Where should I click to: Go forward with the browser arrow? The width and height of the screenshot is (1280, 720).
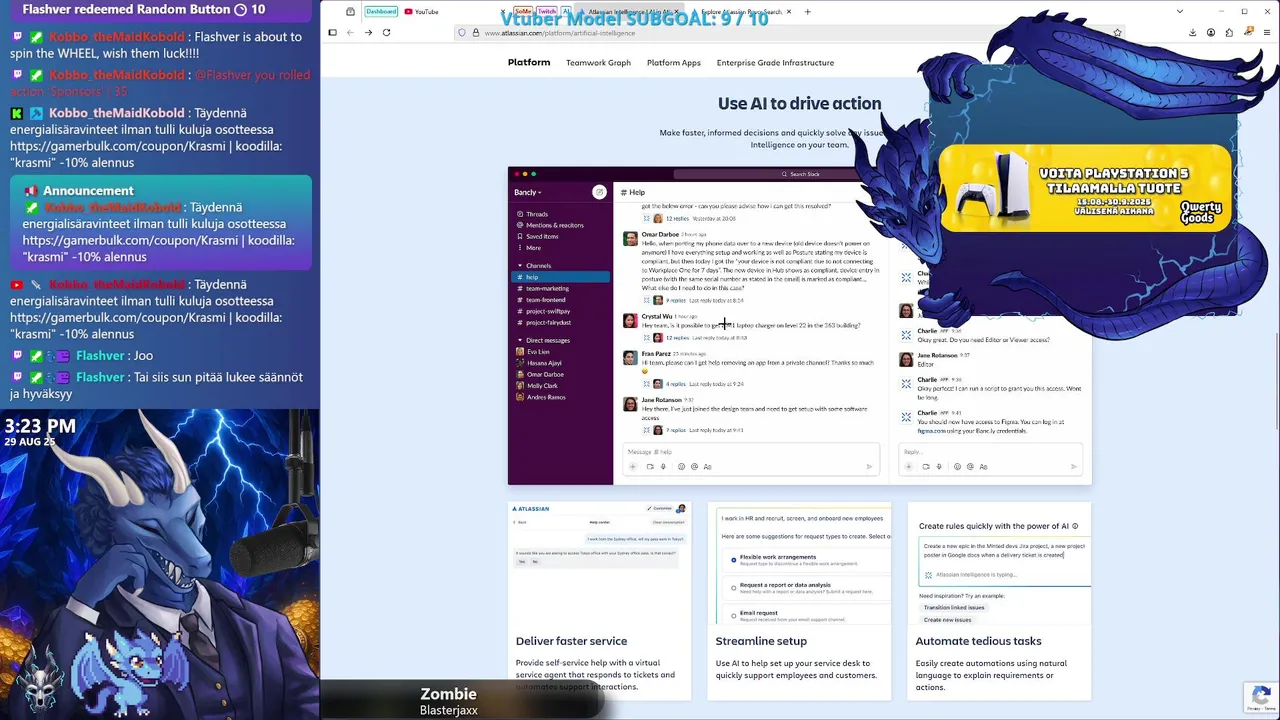368,32
